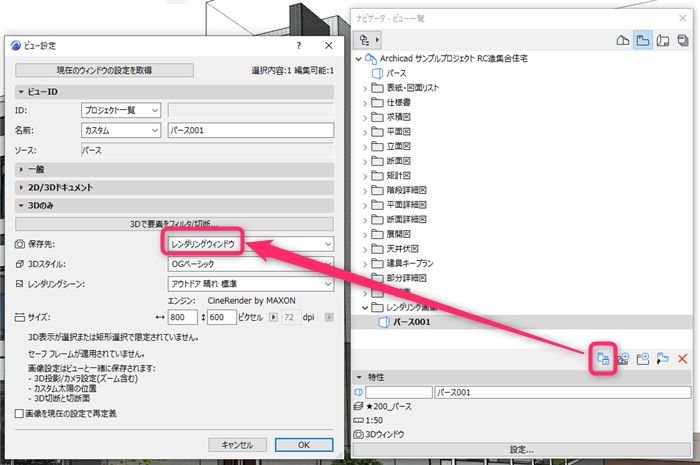Click 設定... button in the Navigator
Screen dimensions: 700x465
522,449
